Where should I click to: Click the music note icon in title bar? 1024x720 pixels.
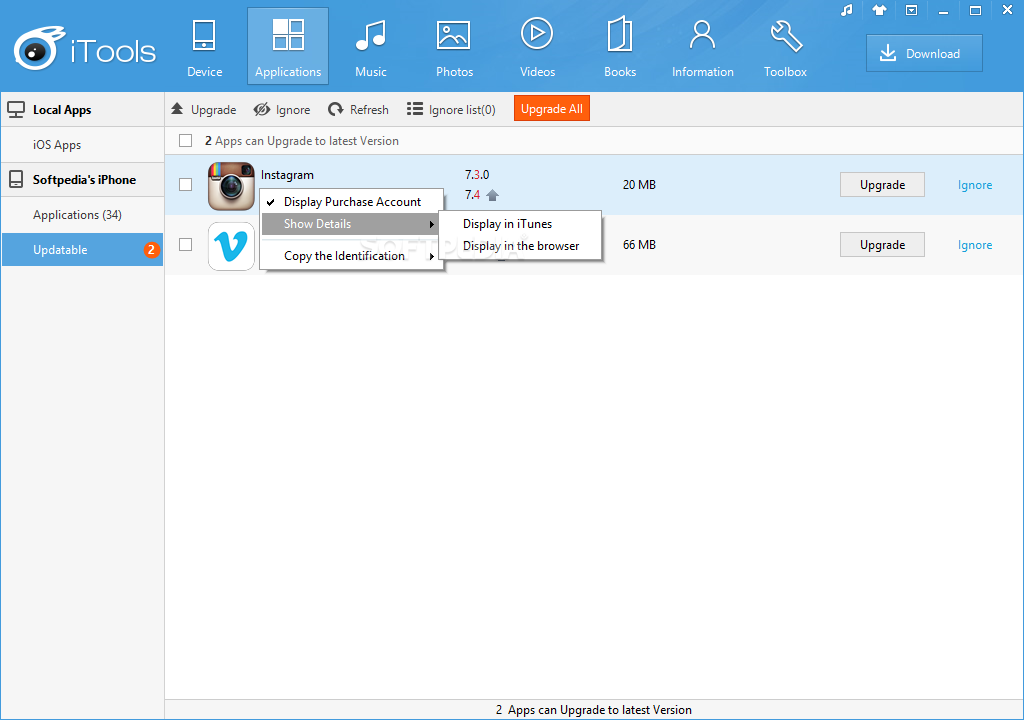click(x=847, y=10)
